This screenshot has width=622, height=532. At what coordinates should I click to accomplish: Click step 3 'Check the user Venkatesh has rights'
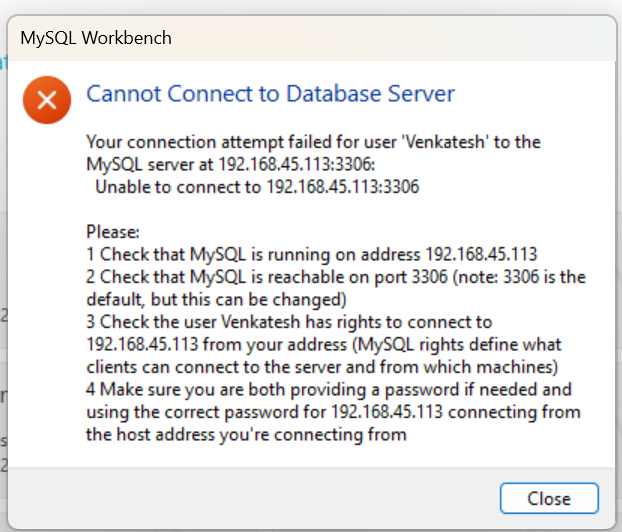(290, 321)
